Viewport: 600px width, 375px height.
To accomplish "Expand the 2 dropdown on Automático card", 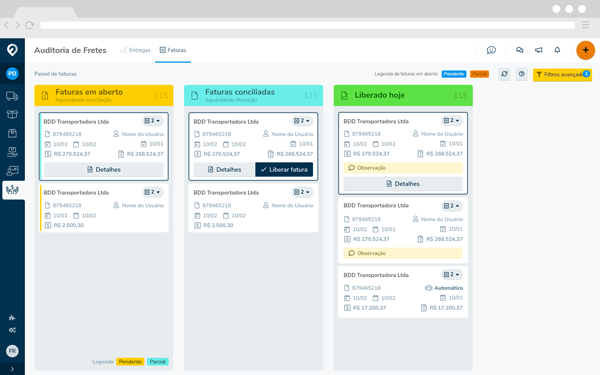I will [x=452, y=274].
